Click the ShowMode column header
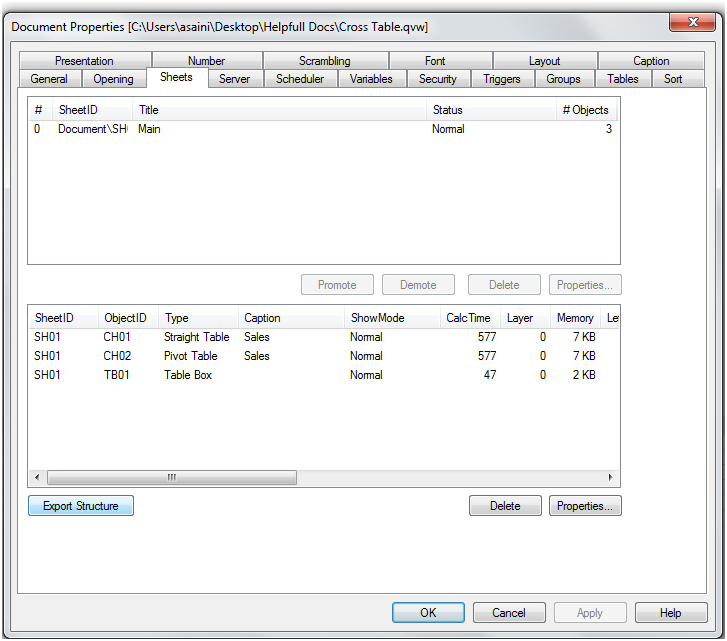 (392, 318)
